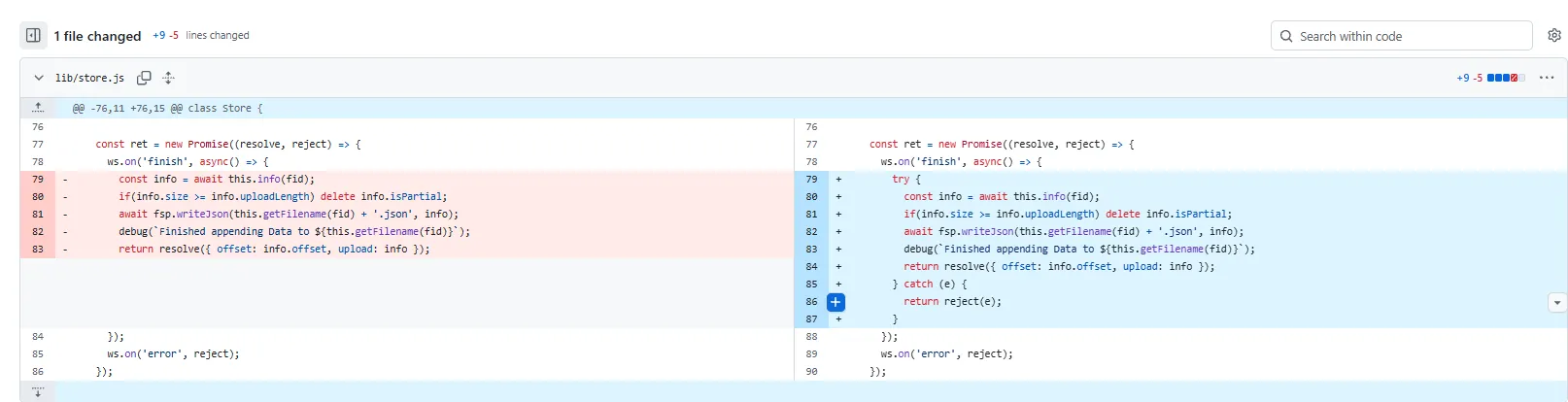
Task: Select added line number 85
Action: [811, 285]
